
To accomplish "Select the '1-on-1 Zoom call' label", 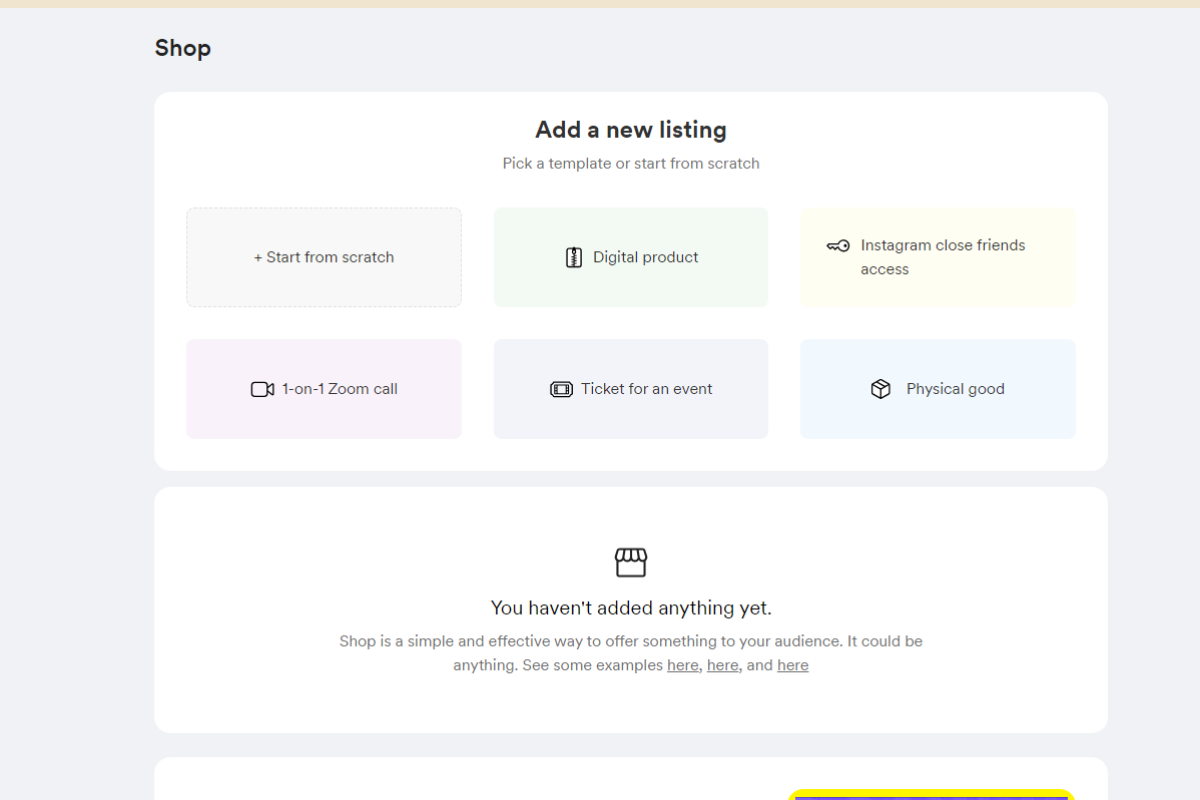I will click(x=339, y=389).
